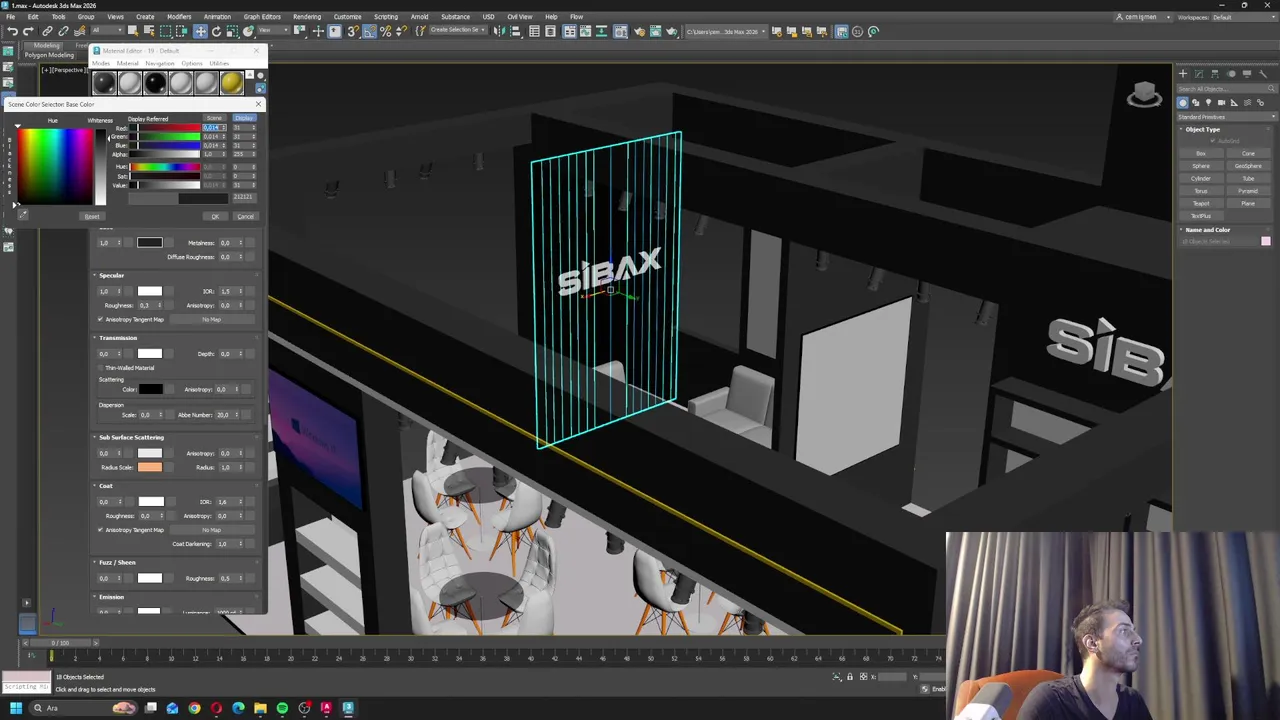Toggle the AutoGrid checkbox
Viewport: 1280px width, 720px height.
(x=1213, y=141)
